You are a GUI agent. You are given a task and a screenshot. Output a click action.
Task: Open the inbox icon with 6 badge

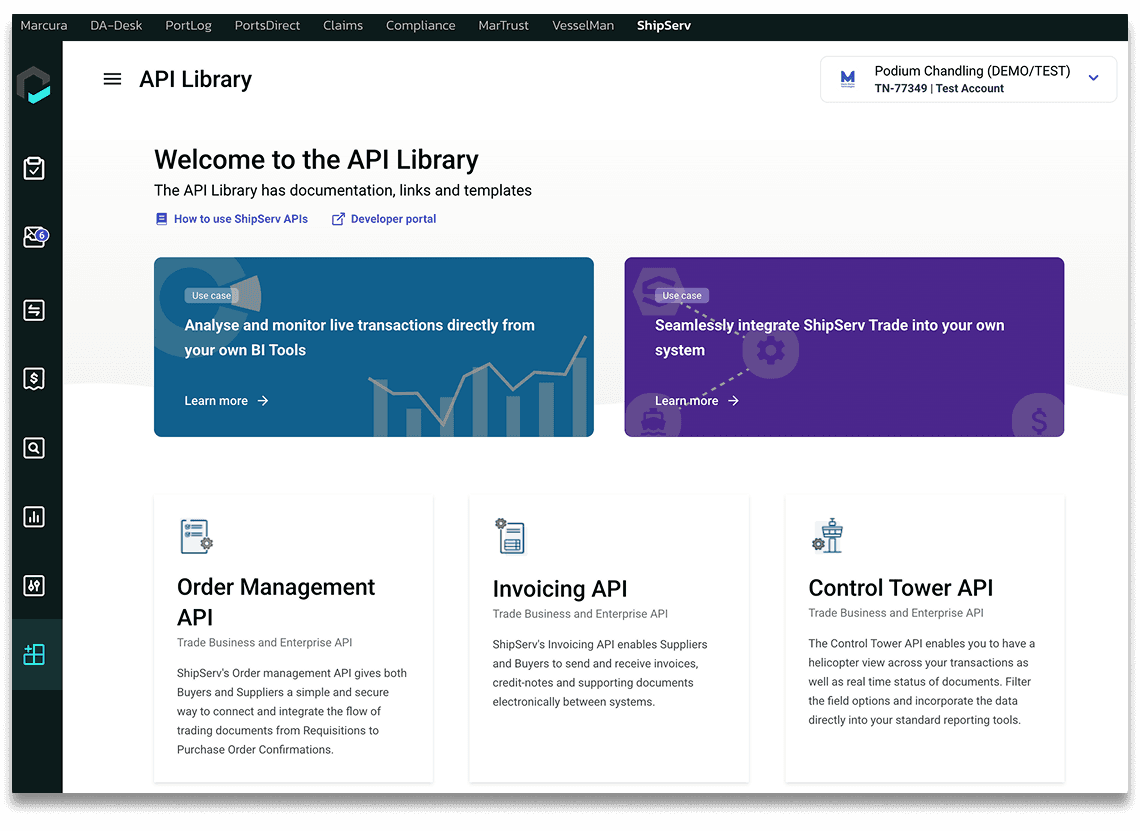(34, 237)
